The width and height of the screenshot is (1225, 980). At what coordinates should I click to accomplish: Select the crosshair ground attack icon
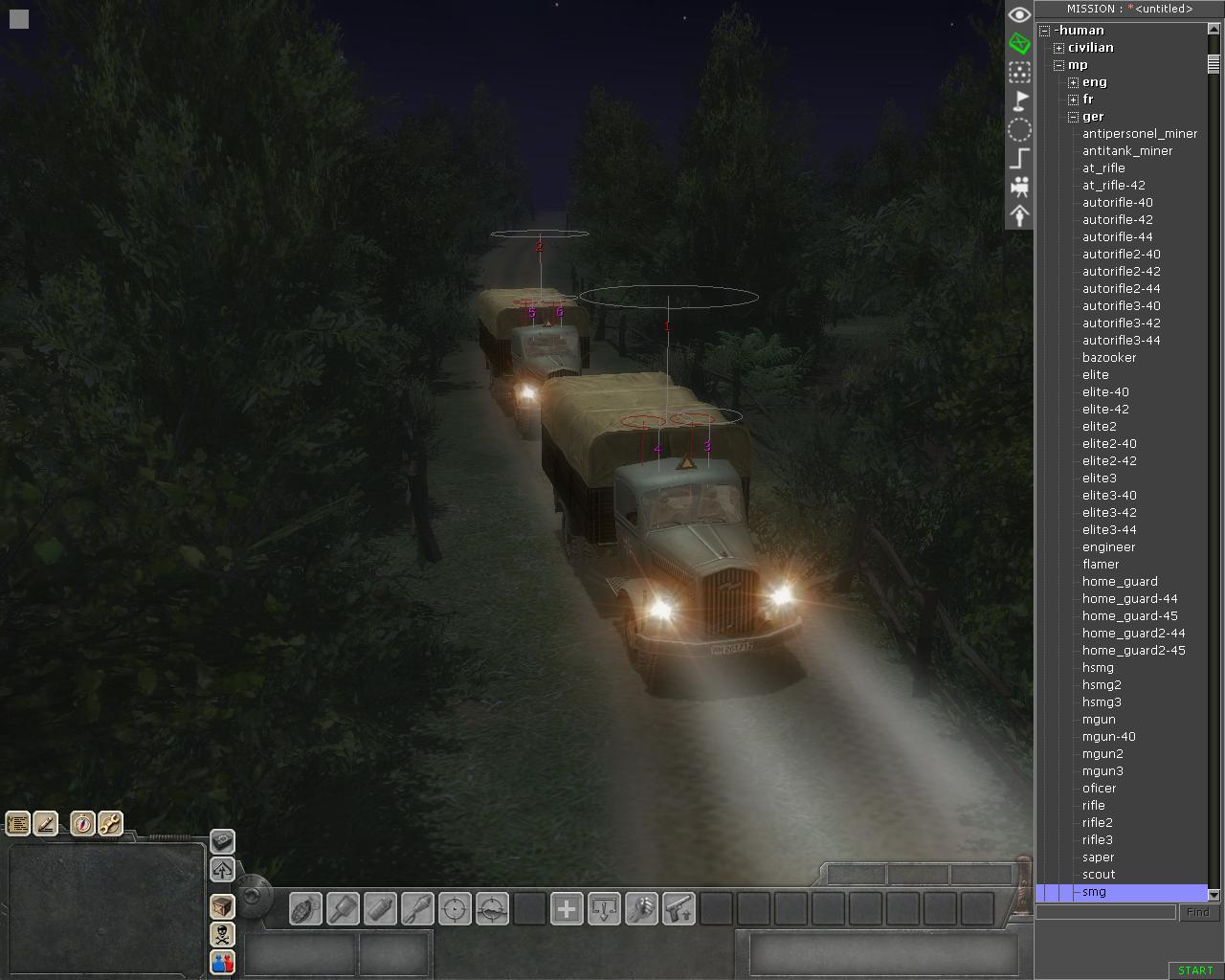click(492, 908)
